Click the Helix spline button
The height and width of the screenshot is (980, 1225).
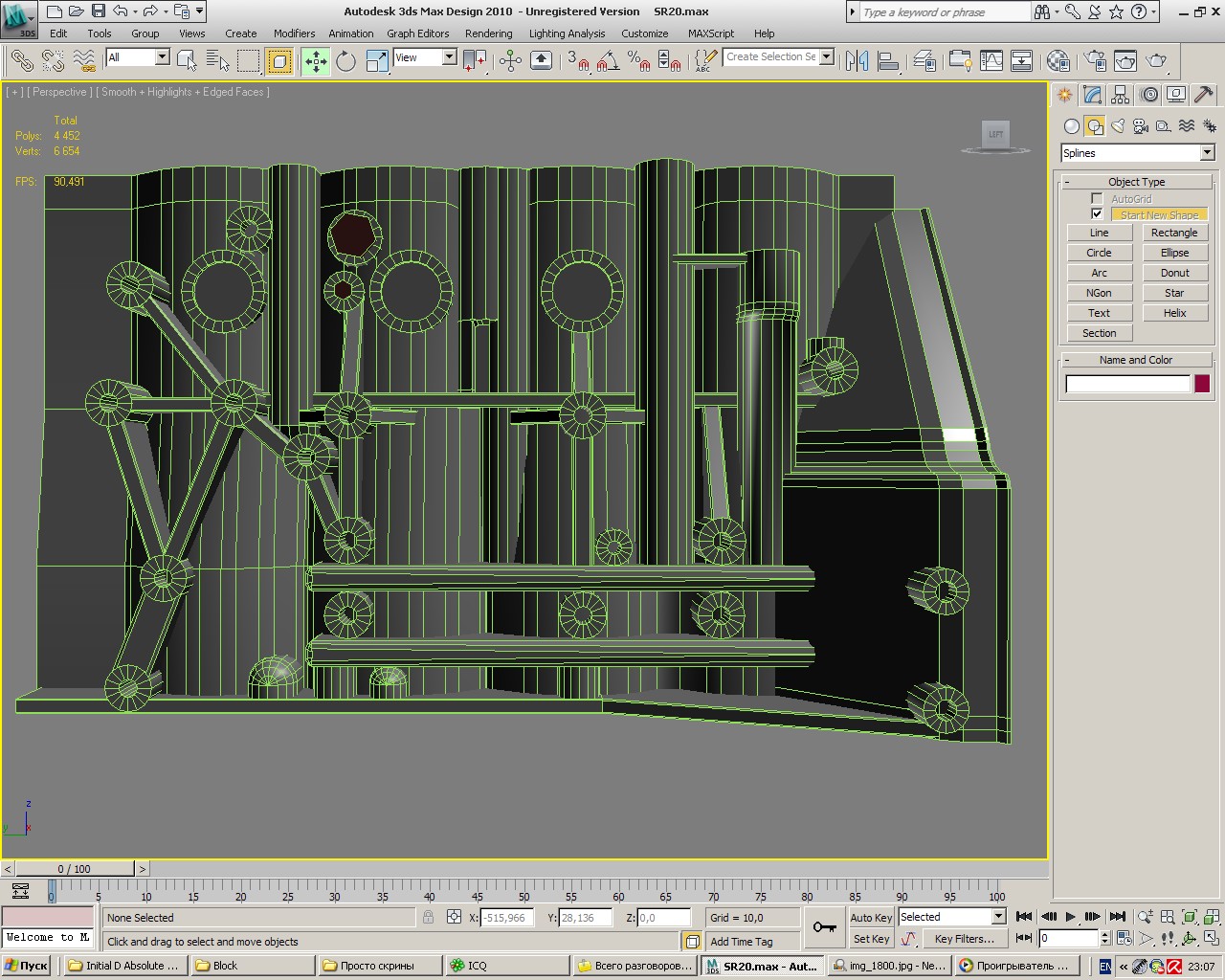1174,313
